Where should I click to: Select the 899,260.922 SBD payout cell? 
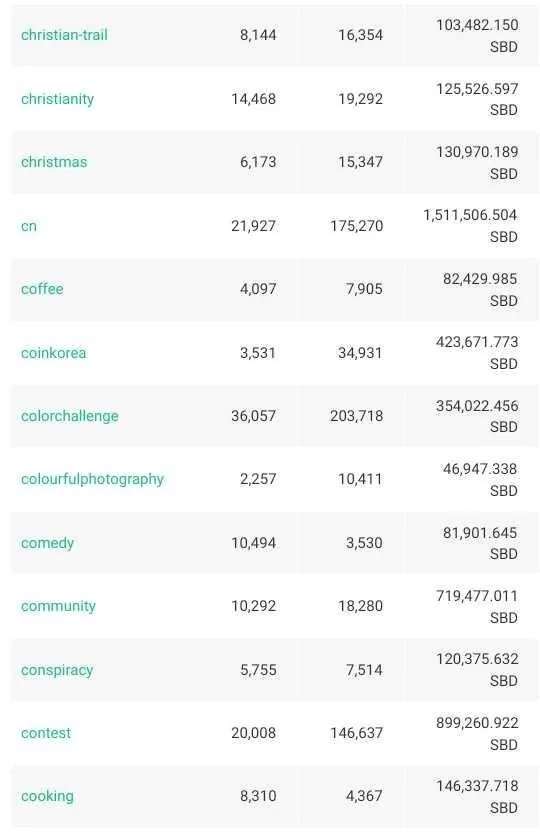tap(477, 733)
